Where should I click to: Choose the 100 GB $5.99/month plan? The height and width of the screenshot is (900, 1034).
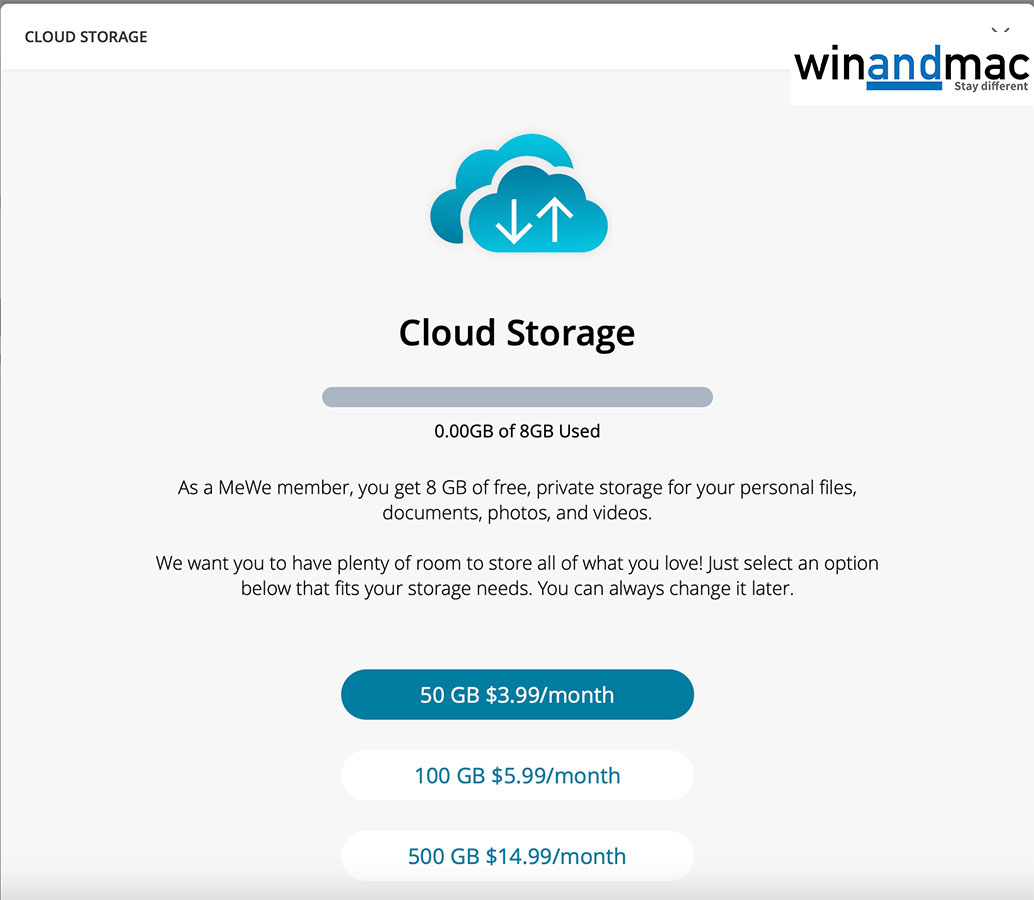(517, 776)
